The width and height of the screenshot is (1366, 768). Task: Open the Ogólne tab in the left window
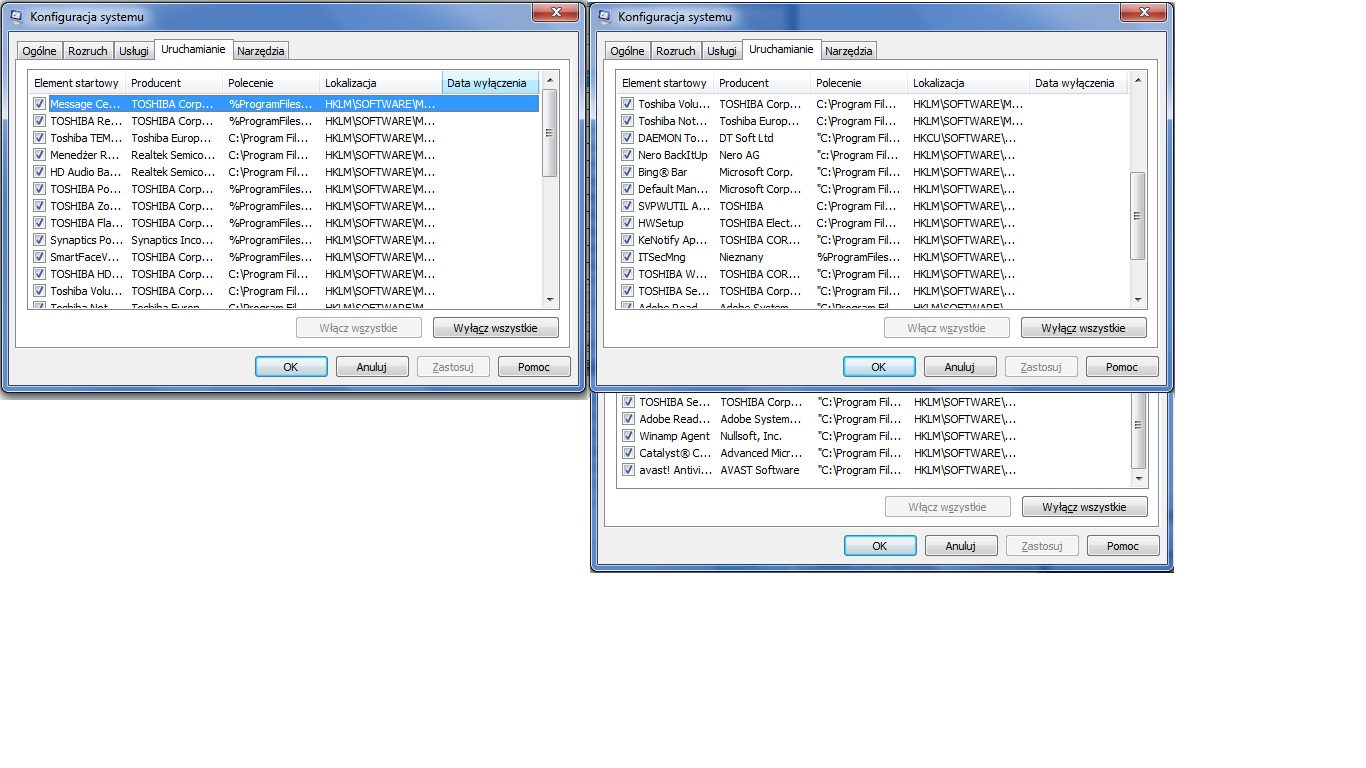tap(39, 51)
